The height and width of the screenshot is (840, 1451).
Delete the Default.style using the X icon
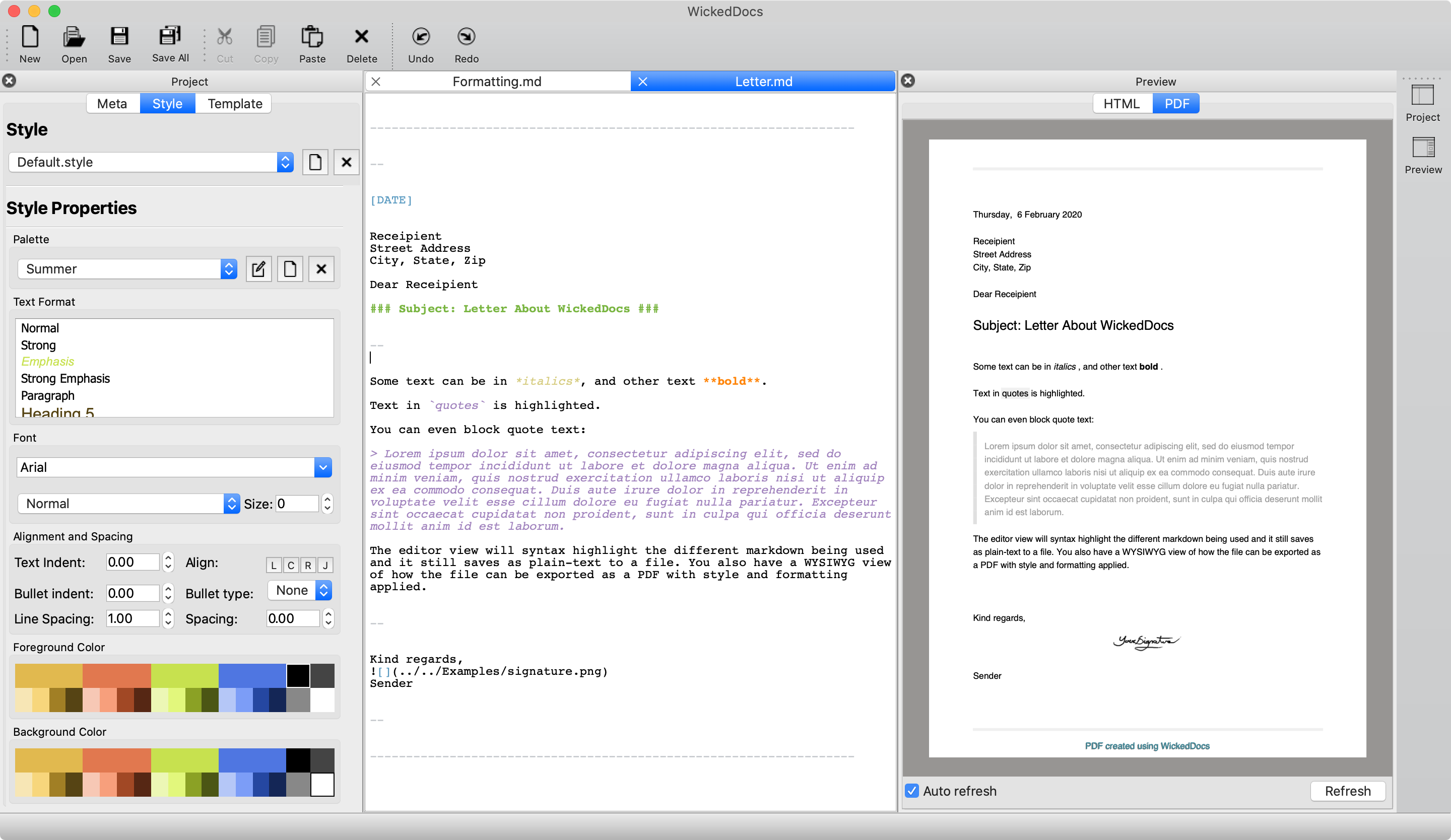(x=346, y=162)
